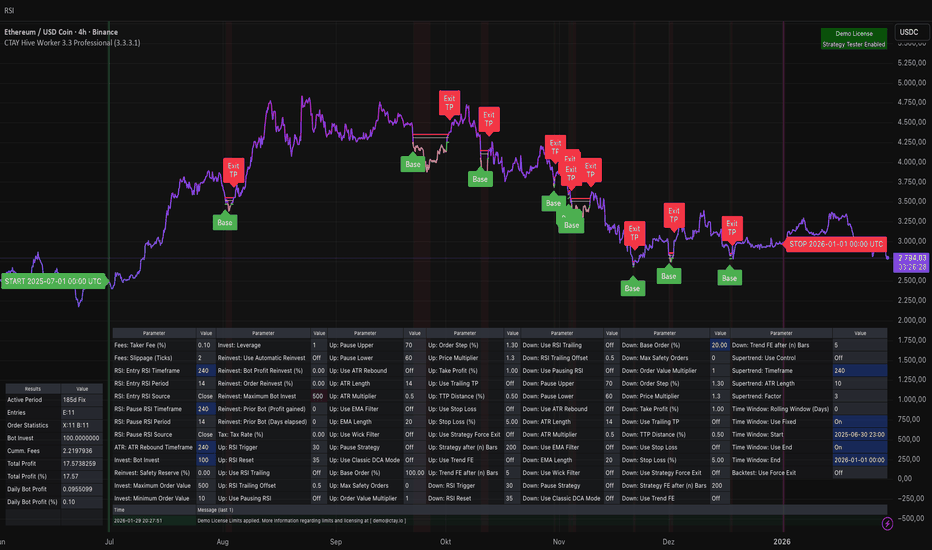Toggle the Backtest: Use Force Exit value

[x=858, y=472]
